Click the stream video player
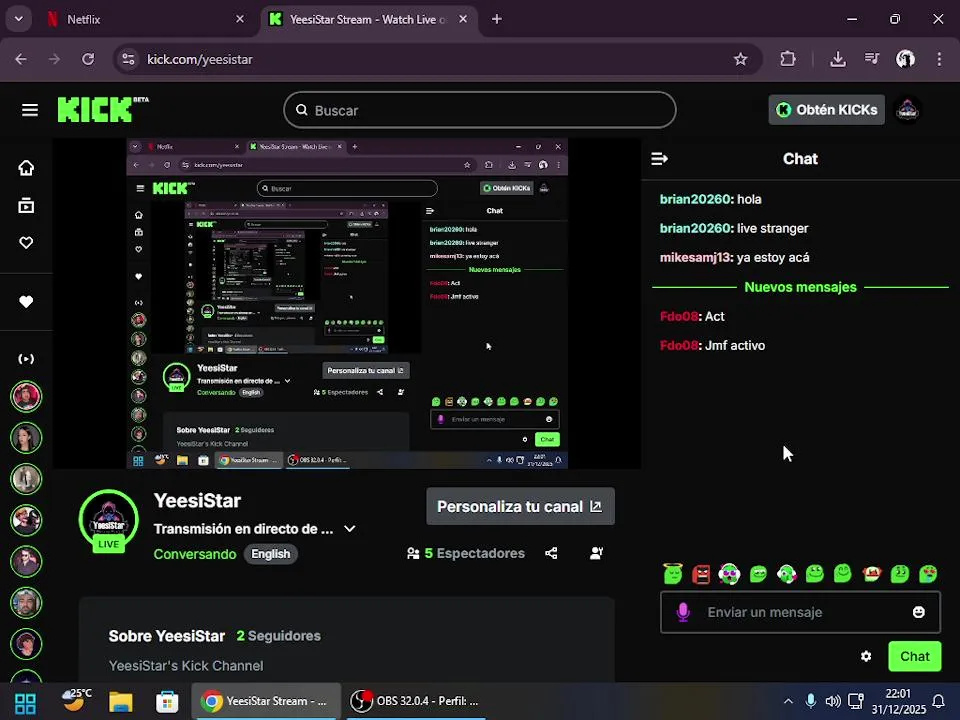The image size is (960, 720). [347, 304]
